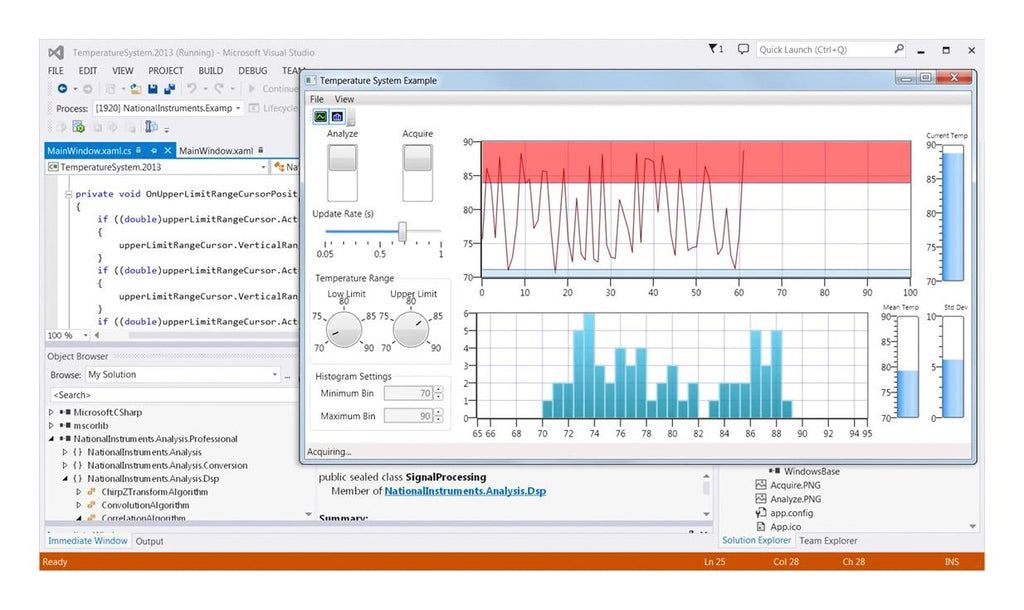Click the Visual Studio logo icon

56,52
